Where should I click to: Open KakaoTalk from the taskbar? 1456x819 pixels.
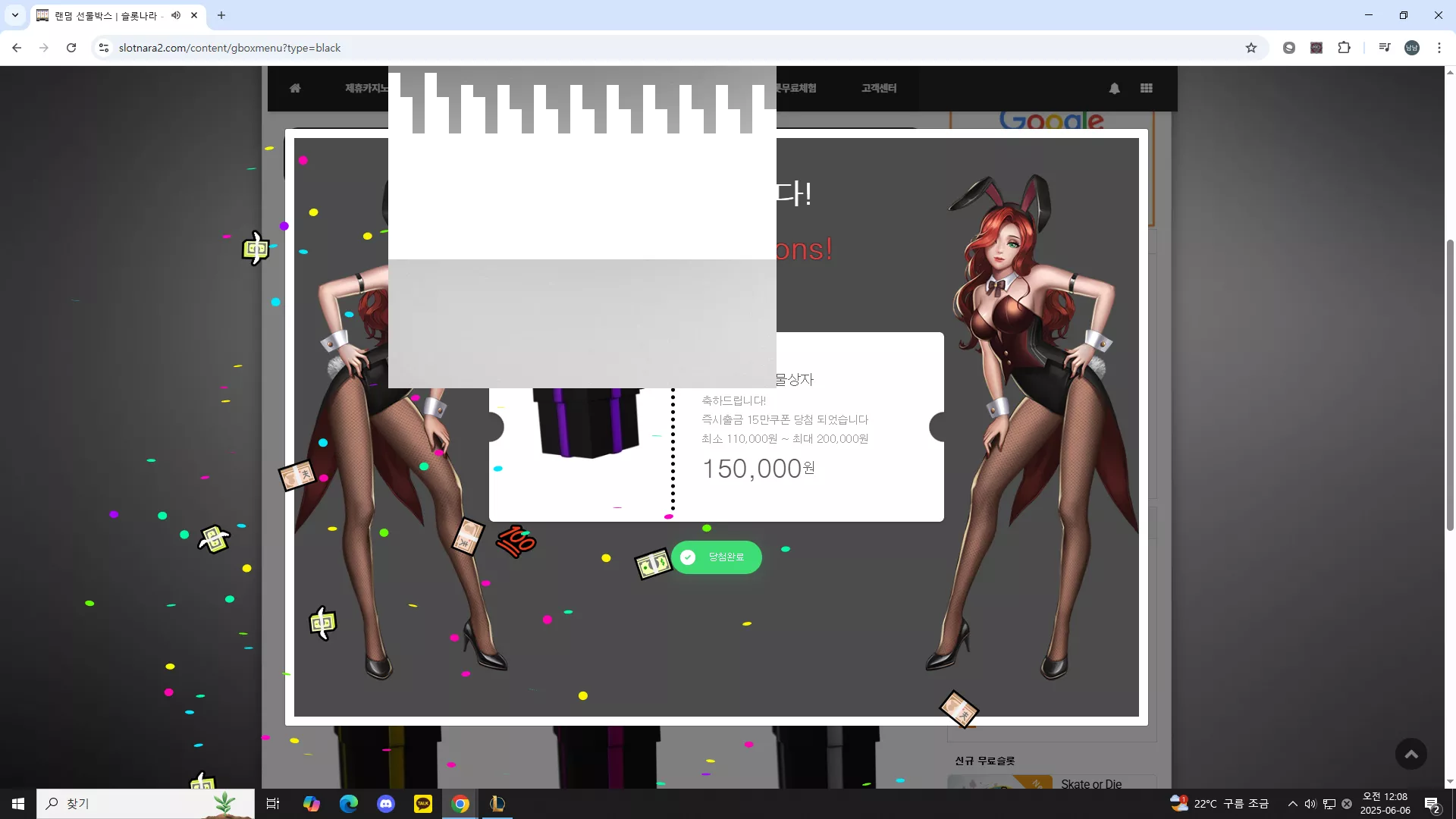tap(422, 804)
